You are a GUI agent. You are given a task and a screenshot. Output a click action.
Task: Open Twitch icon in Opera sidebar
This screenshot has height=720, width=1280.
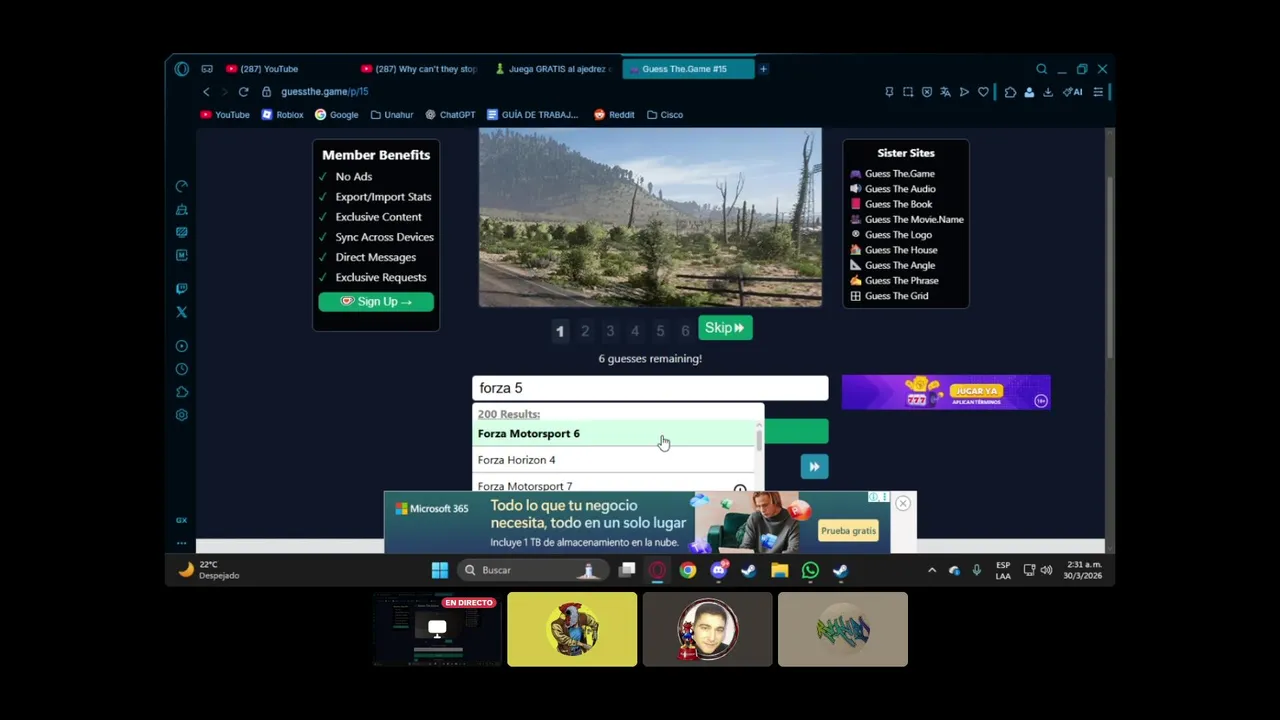pyautogui.click(x=181, y=289)
